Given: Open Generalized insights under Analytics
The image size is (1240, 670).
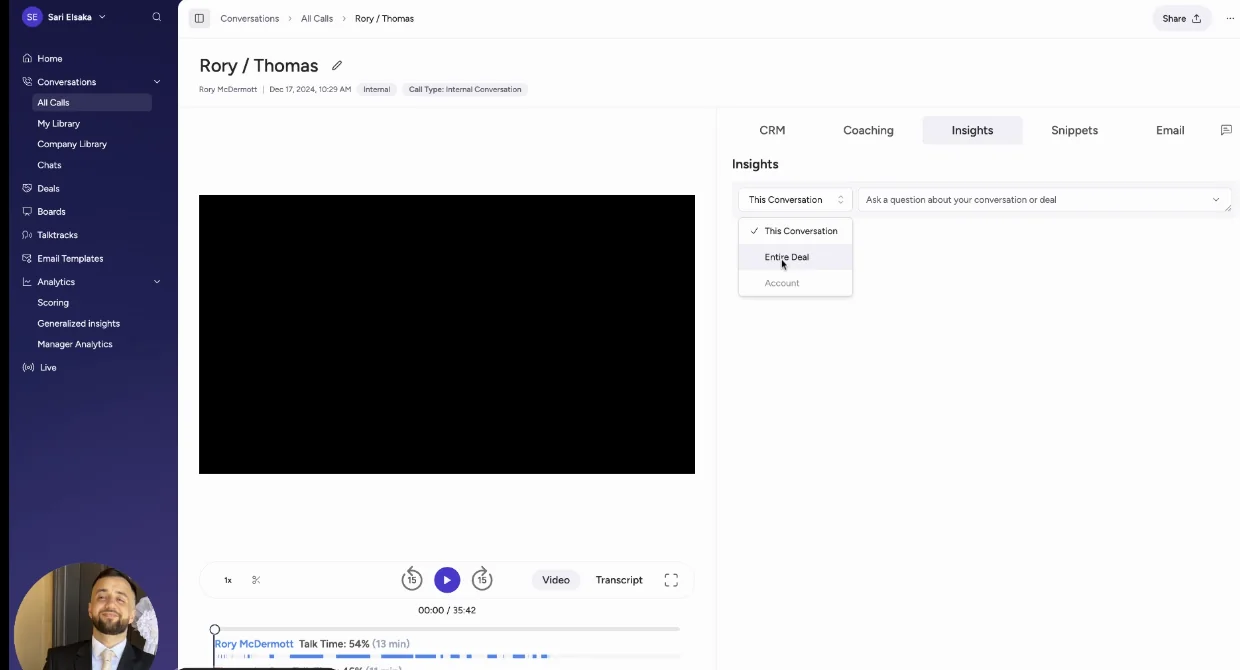Looking at the screenshot, I should point(79,324).
